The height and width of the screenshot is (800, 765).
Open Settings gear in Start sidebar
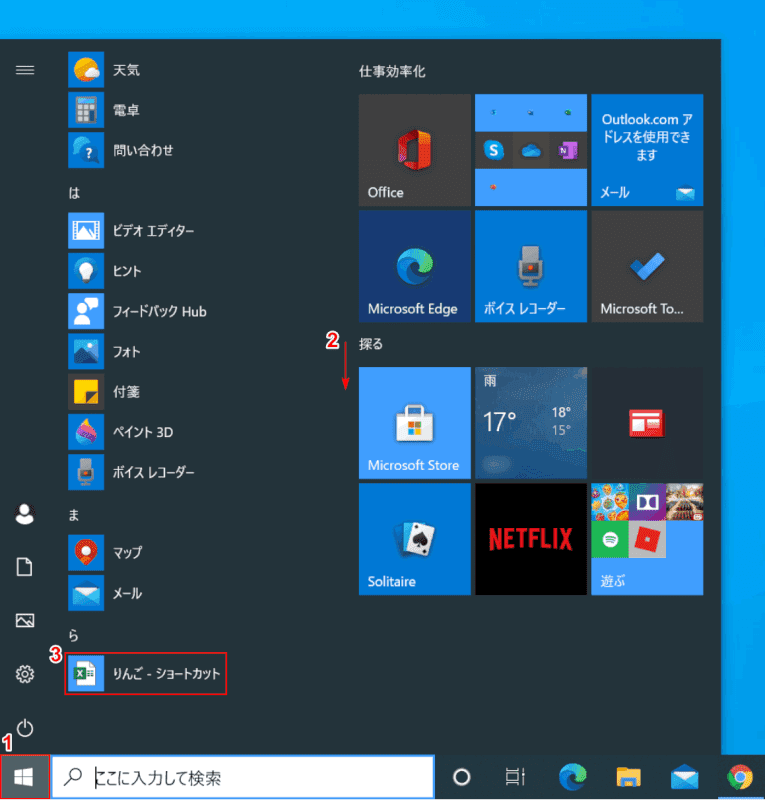point(24,674)
